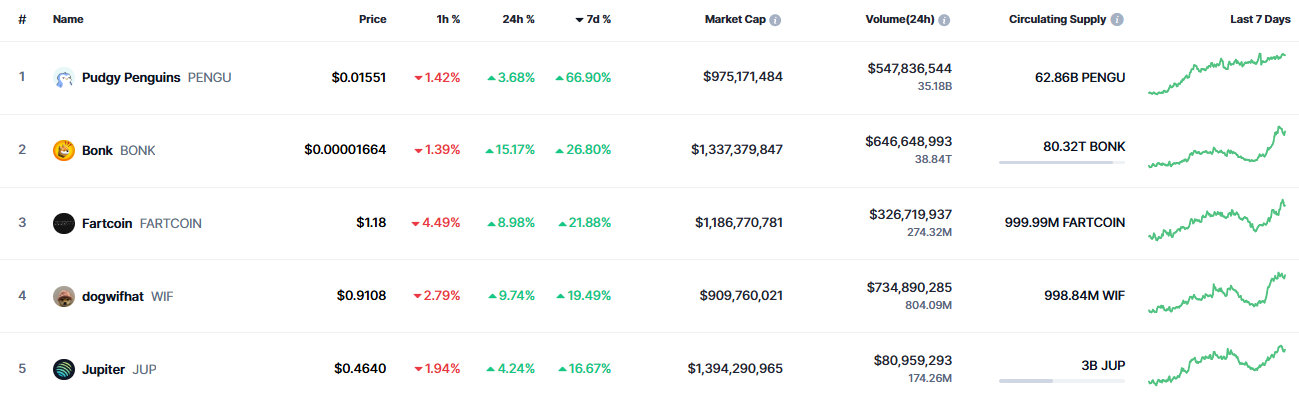Click Jupiter market cap $1,394,290,965
This screenshot has height=414, width=1299.
(x=735, y=369)
